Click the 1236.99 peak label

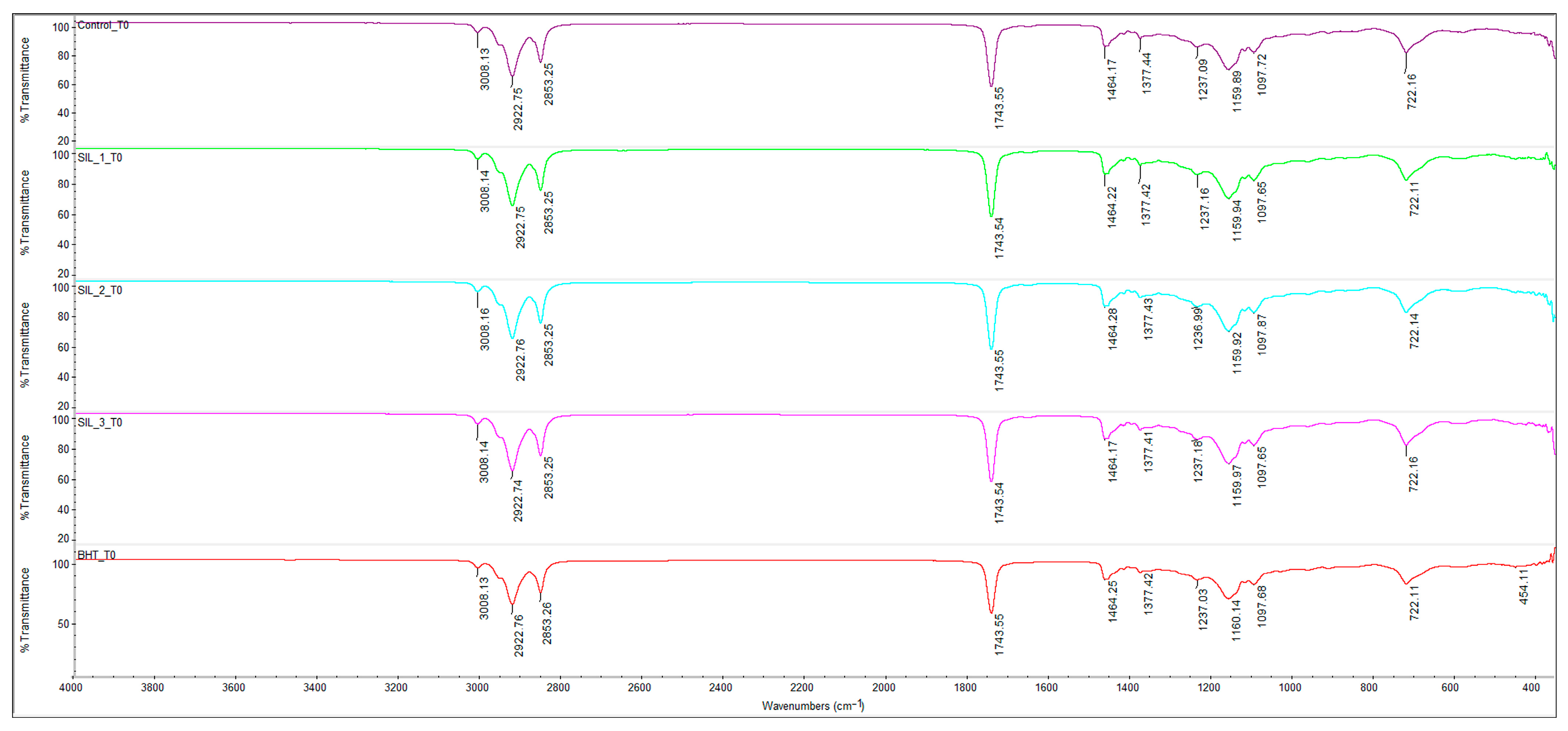1198,329
